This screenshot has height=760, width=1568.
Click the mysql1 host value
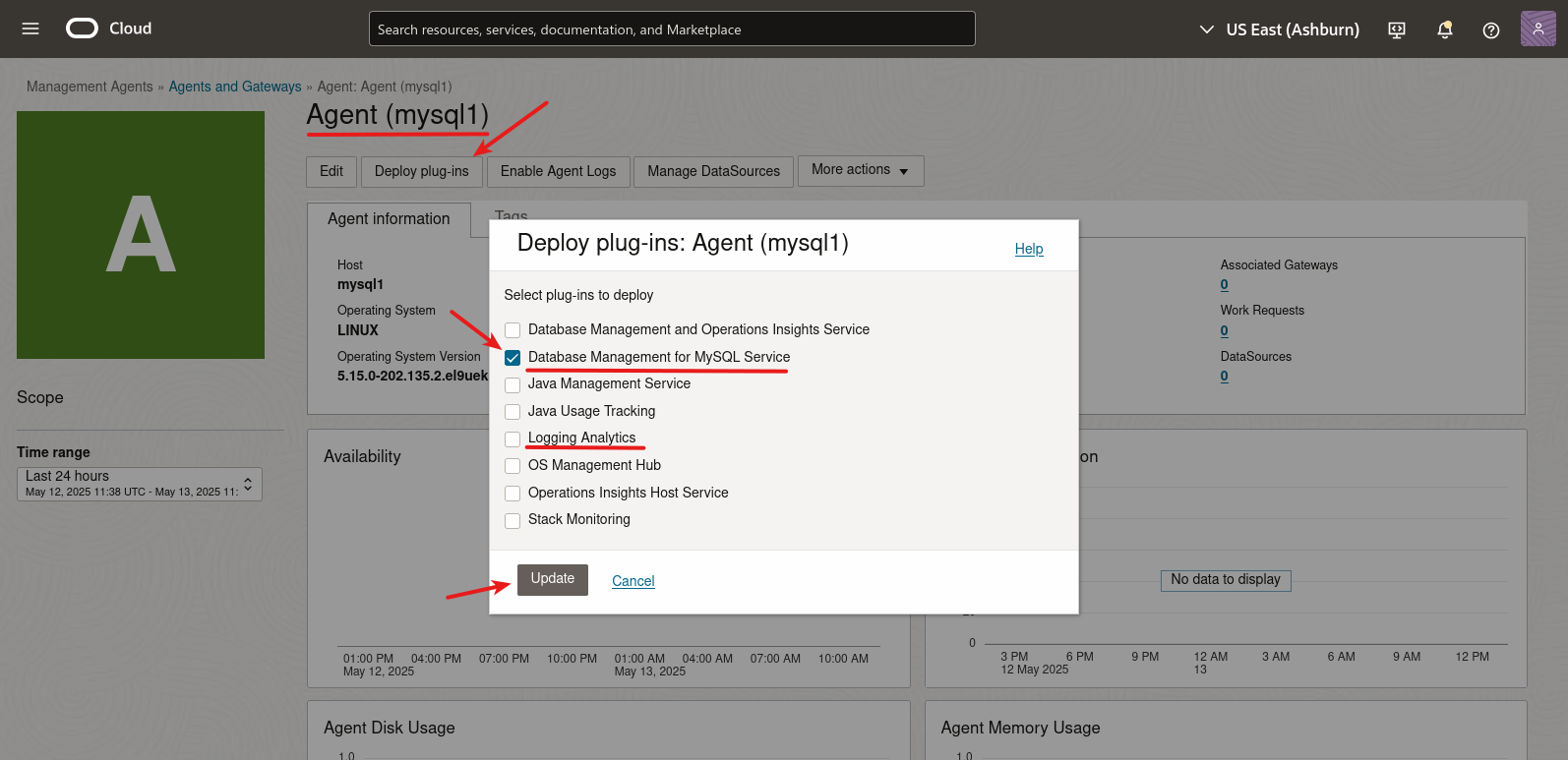(360, 284)
